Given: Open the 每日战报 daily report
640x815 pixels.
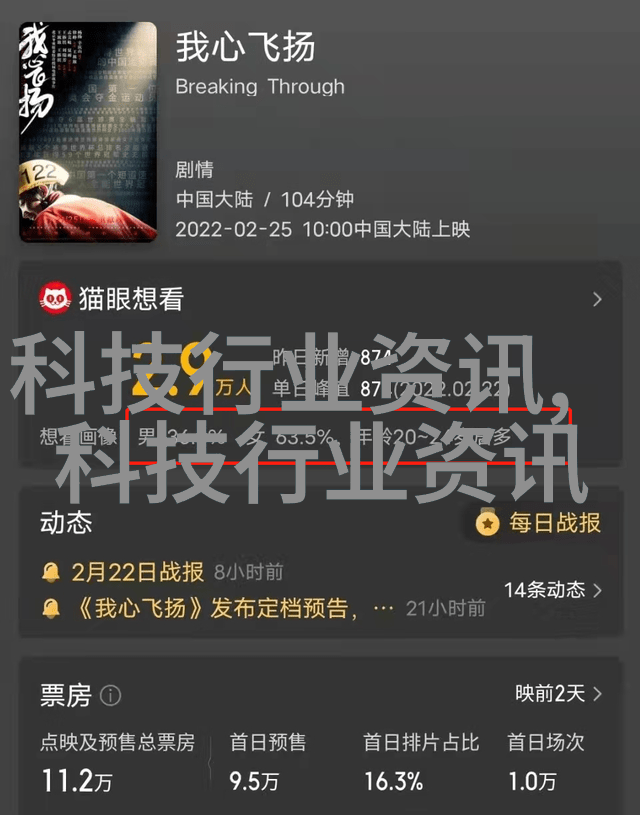Looking at the screenshot, I should (555, 523).
